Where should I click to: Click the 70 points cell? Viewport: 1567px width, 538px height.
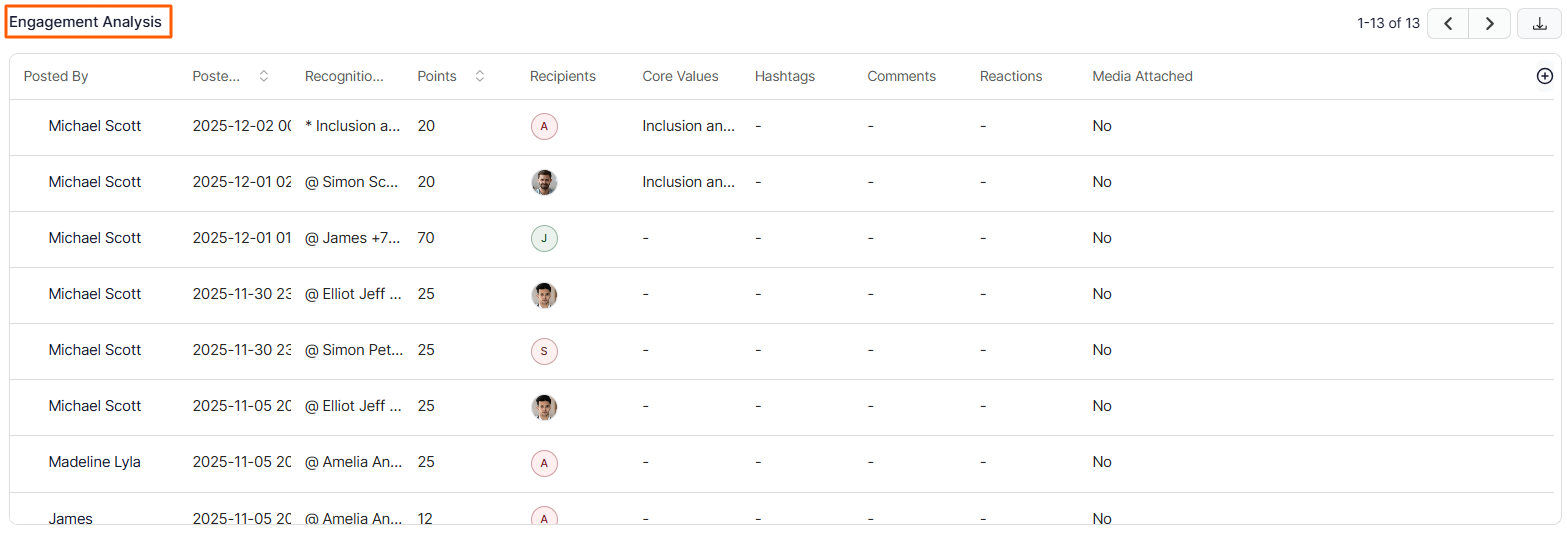pyautogui.click(x=426, y=238)
